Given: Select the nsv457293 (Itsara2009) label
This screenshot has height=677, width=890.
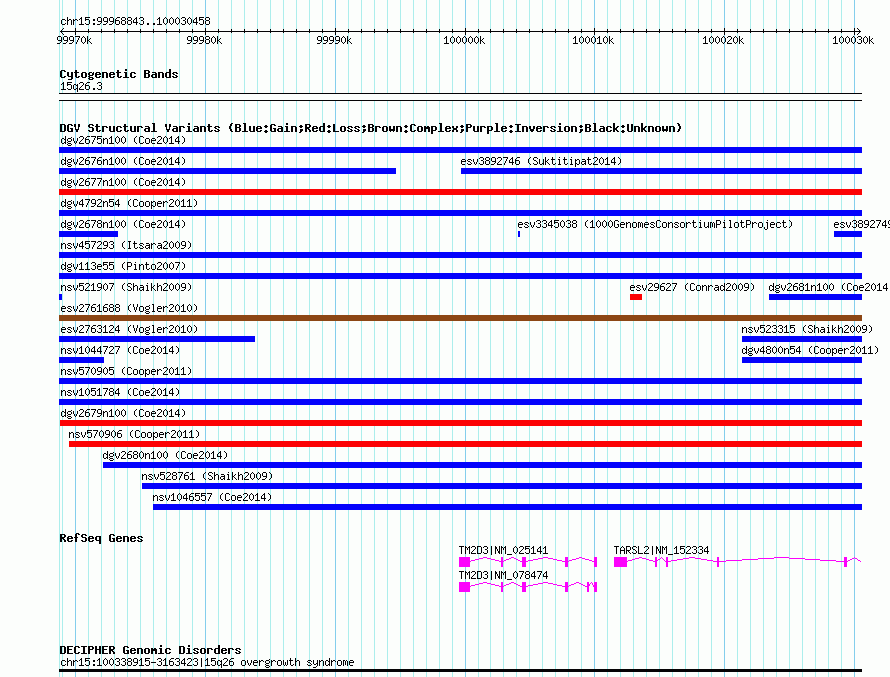Looking at the screenshot, I should [126, 245].
